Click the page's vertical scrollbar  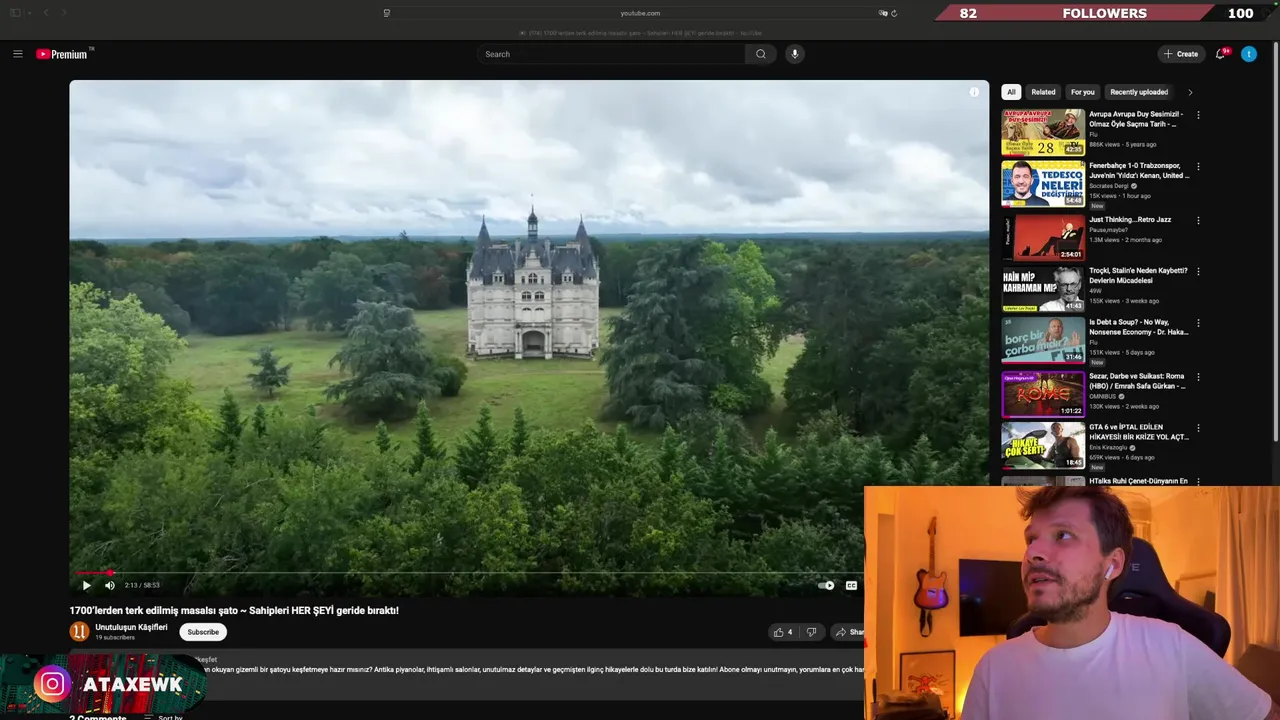click(x=1275, y=240)
